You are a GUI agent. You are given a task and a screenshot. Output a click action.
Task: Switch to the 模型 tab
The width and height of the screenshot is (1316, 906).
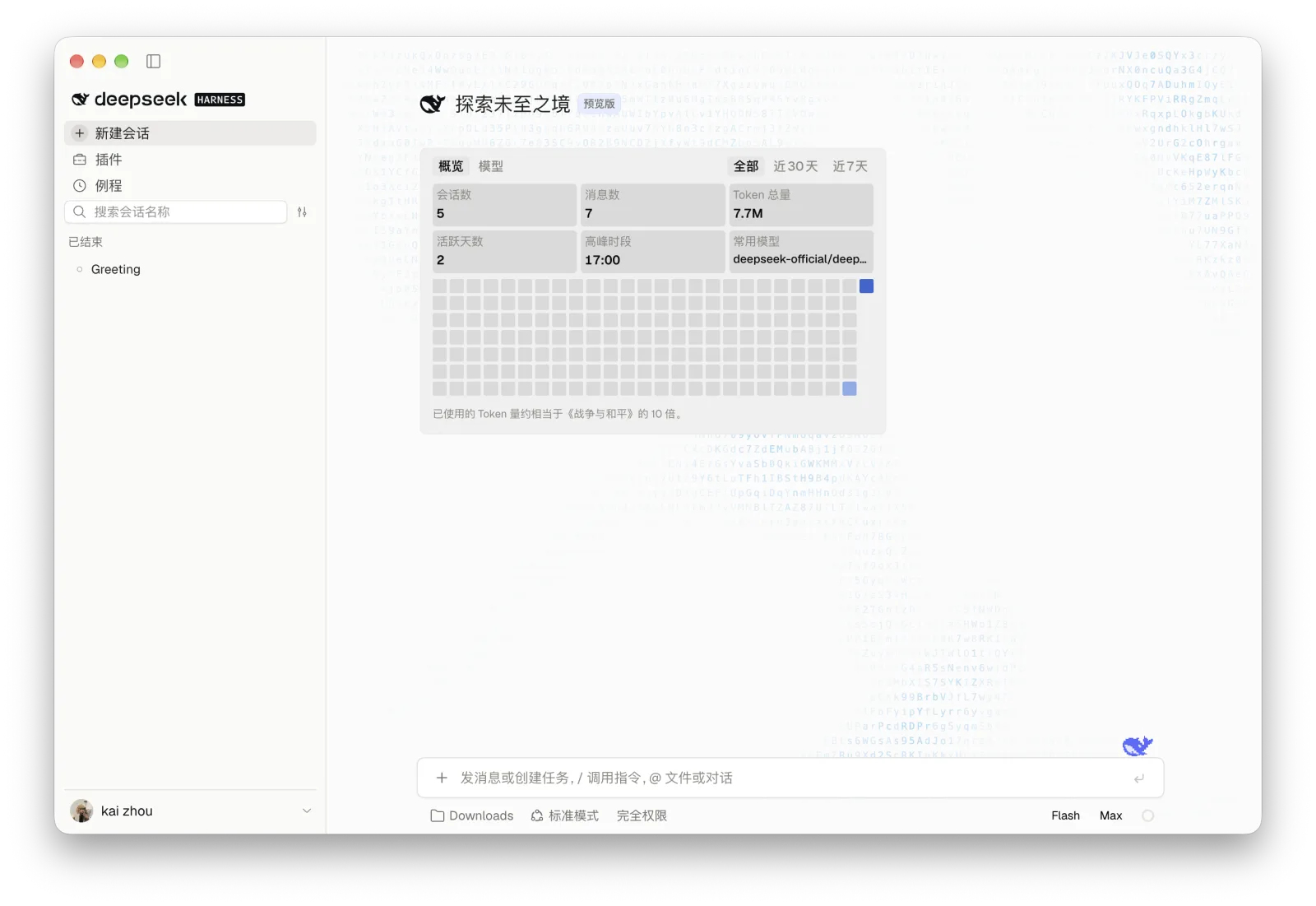(491, 166)
